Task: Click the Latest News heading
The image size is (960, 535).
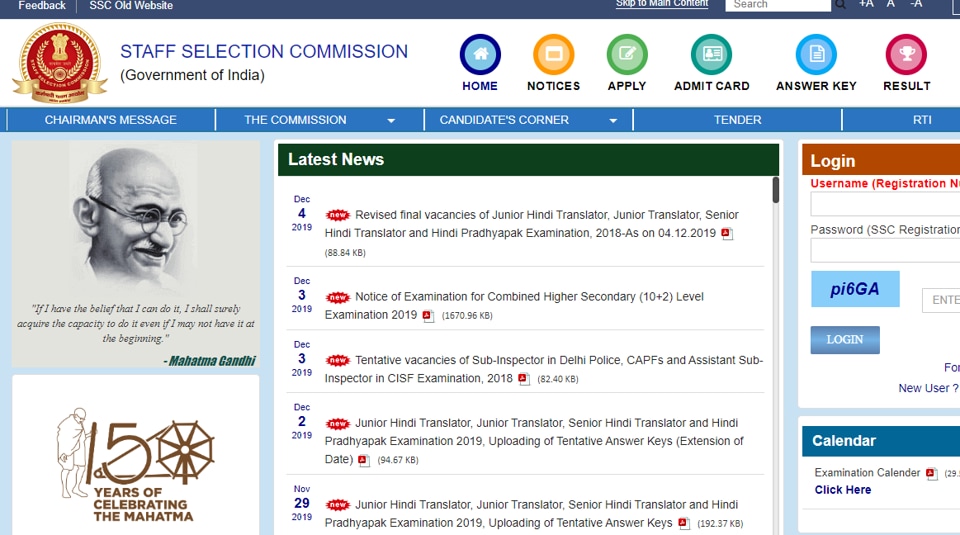Action: (x=336, y=159)
